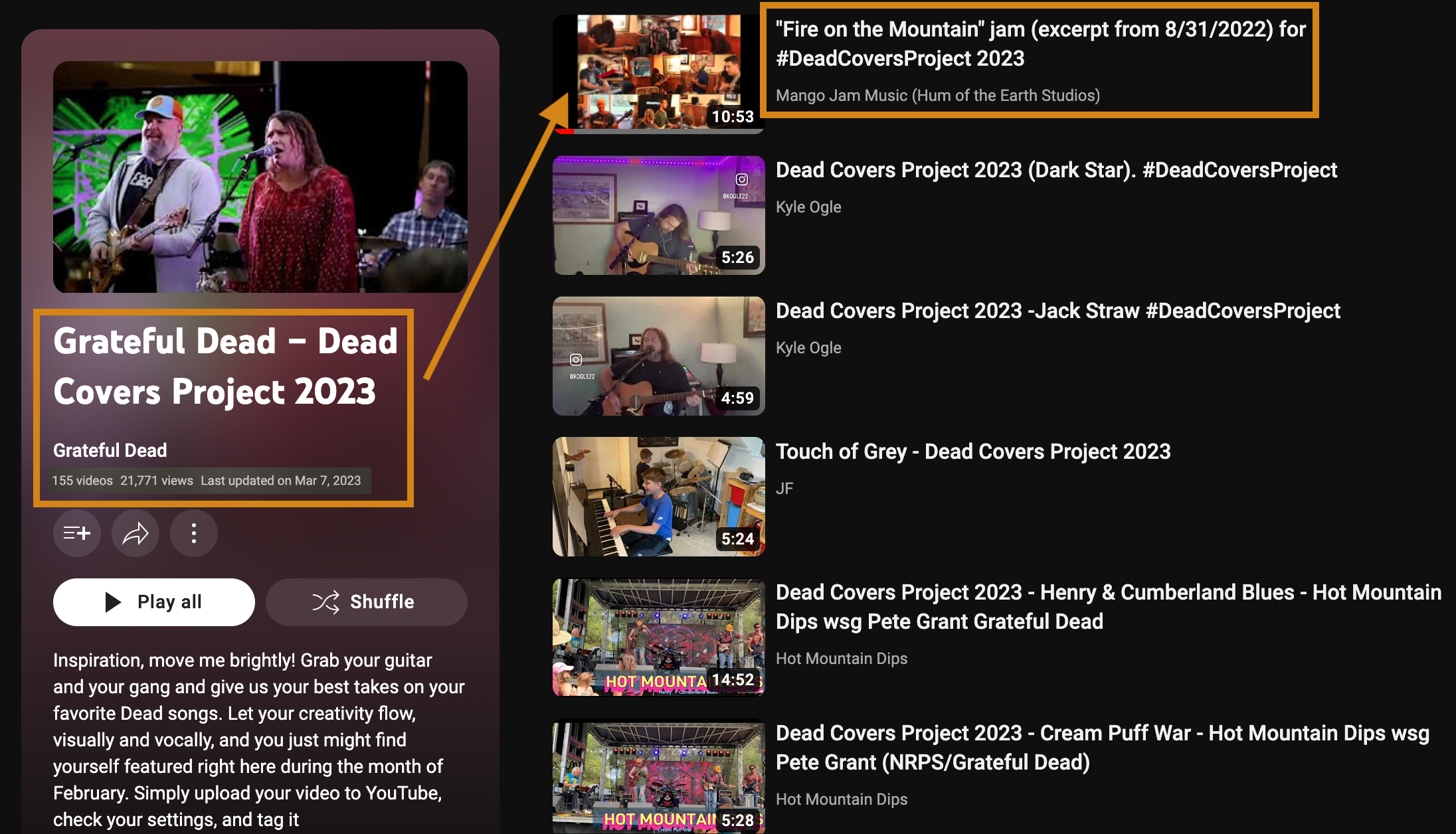
Task: Click the first Hot Mountain Dips channel name
Action: coord(842,659)
